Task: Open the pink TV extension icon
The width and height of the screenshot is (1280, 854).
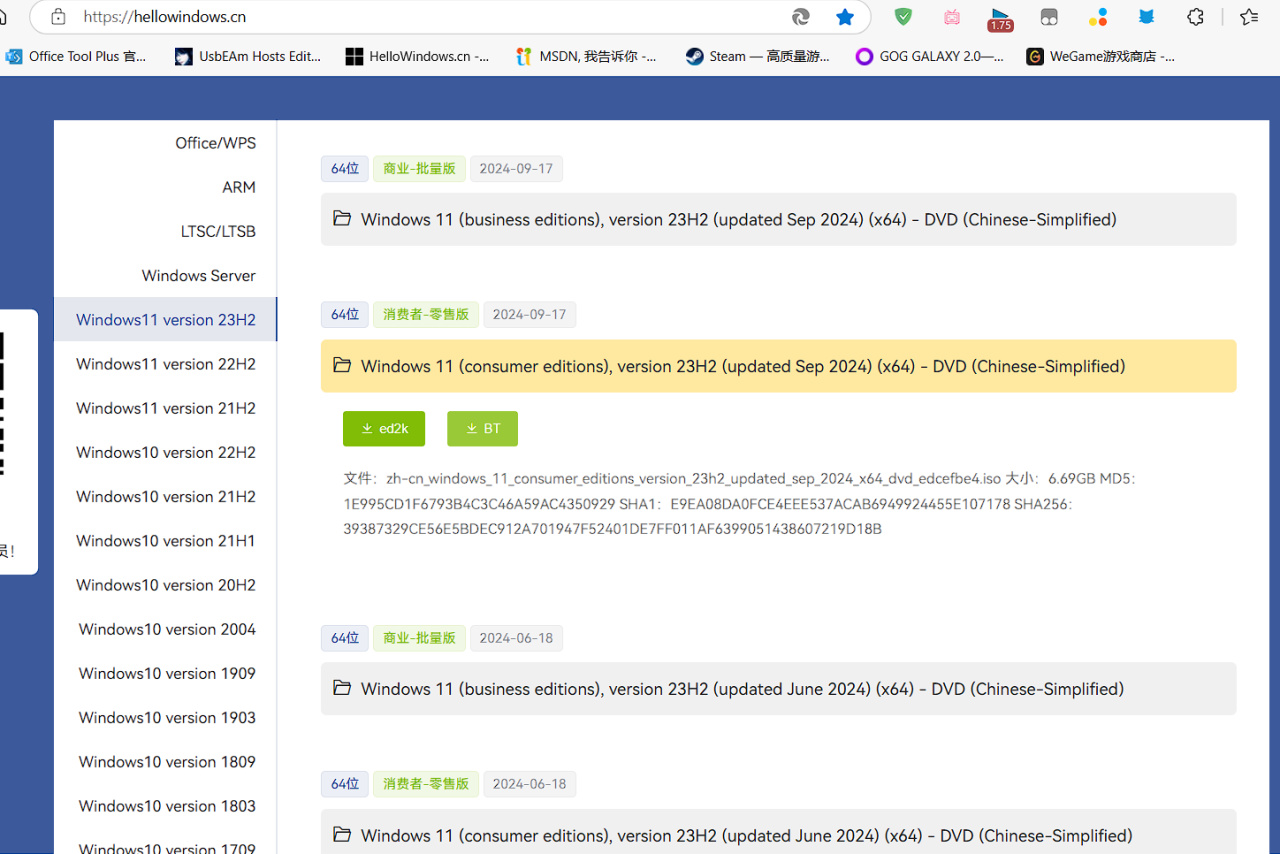Action: click(952, 16)
